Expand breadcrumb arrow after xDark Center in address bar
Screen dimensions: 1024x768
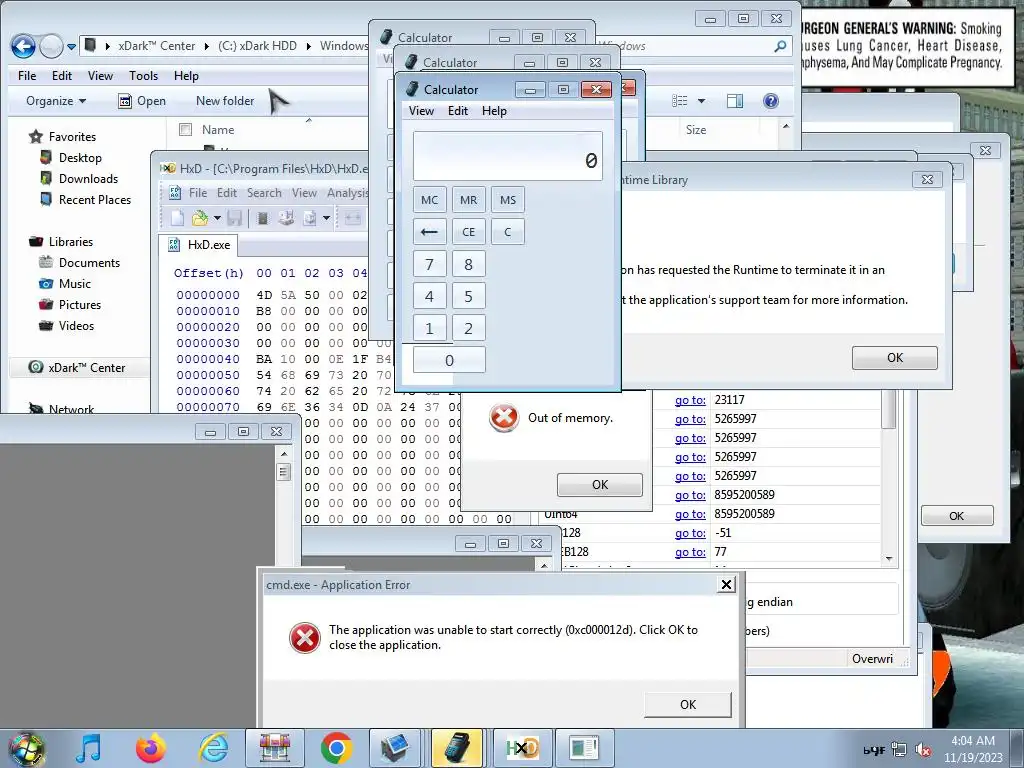tap(206, 46)
